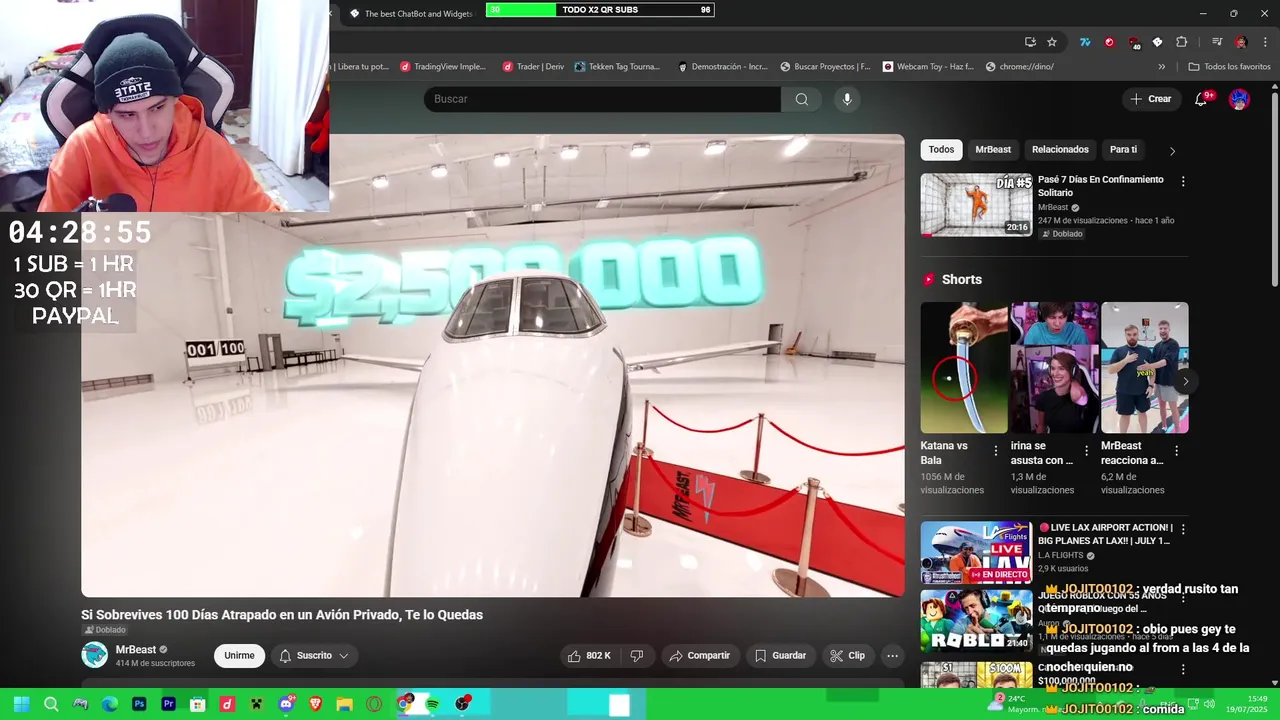Open options menu for Katana vs Bala short
This screenshot has height=720, width=1280.
tap(995, 451)
